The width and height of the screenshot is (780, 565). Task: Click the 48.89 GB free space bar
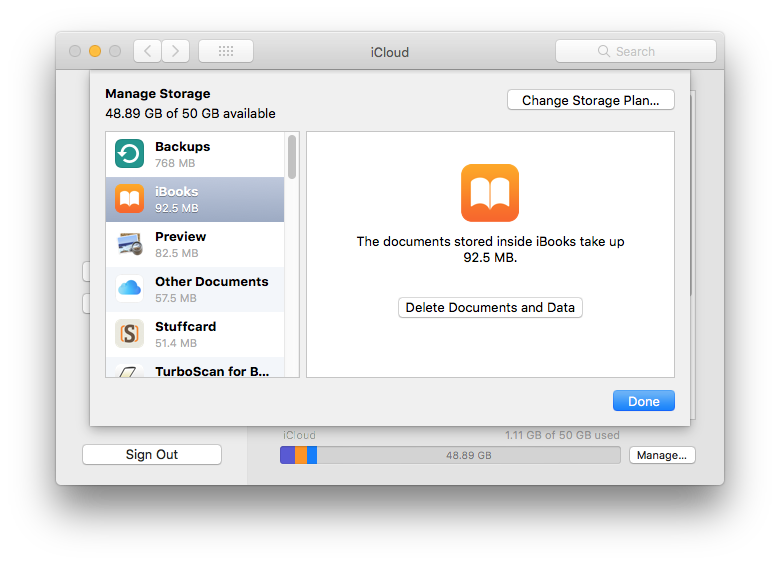pos(469,455)
